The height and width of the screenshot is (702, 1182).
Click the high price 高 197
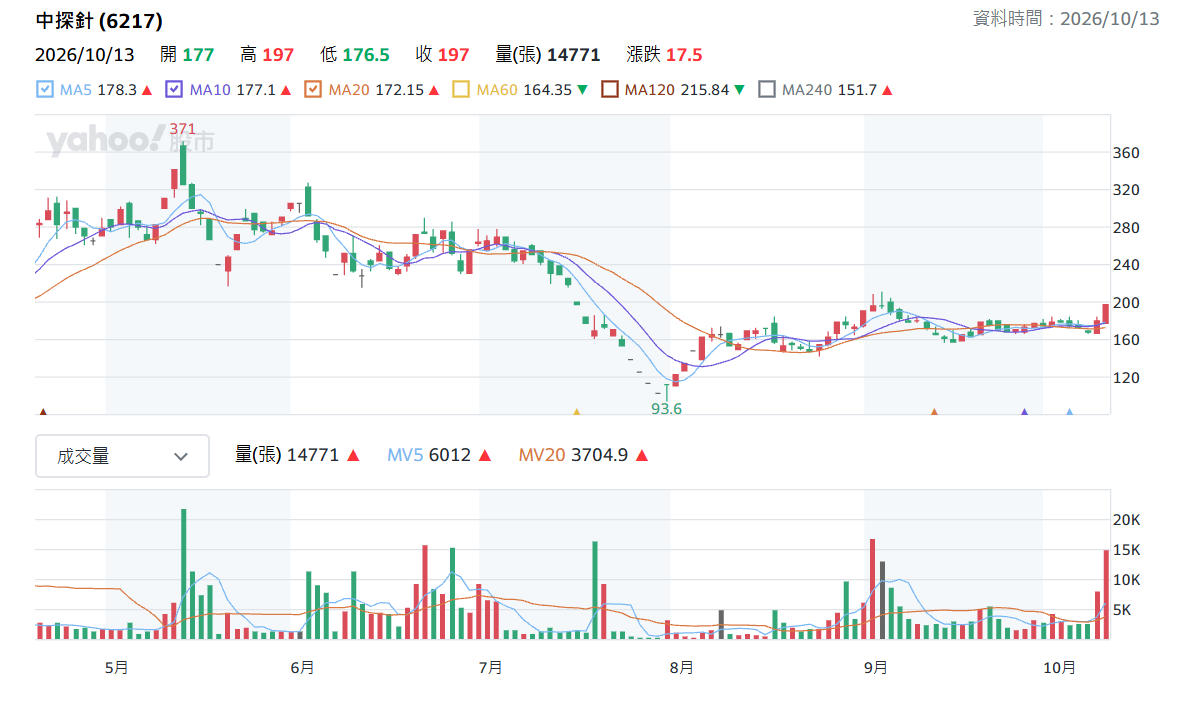(267, 54)
